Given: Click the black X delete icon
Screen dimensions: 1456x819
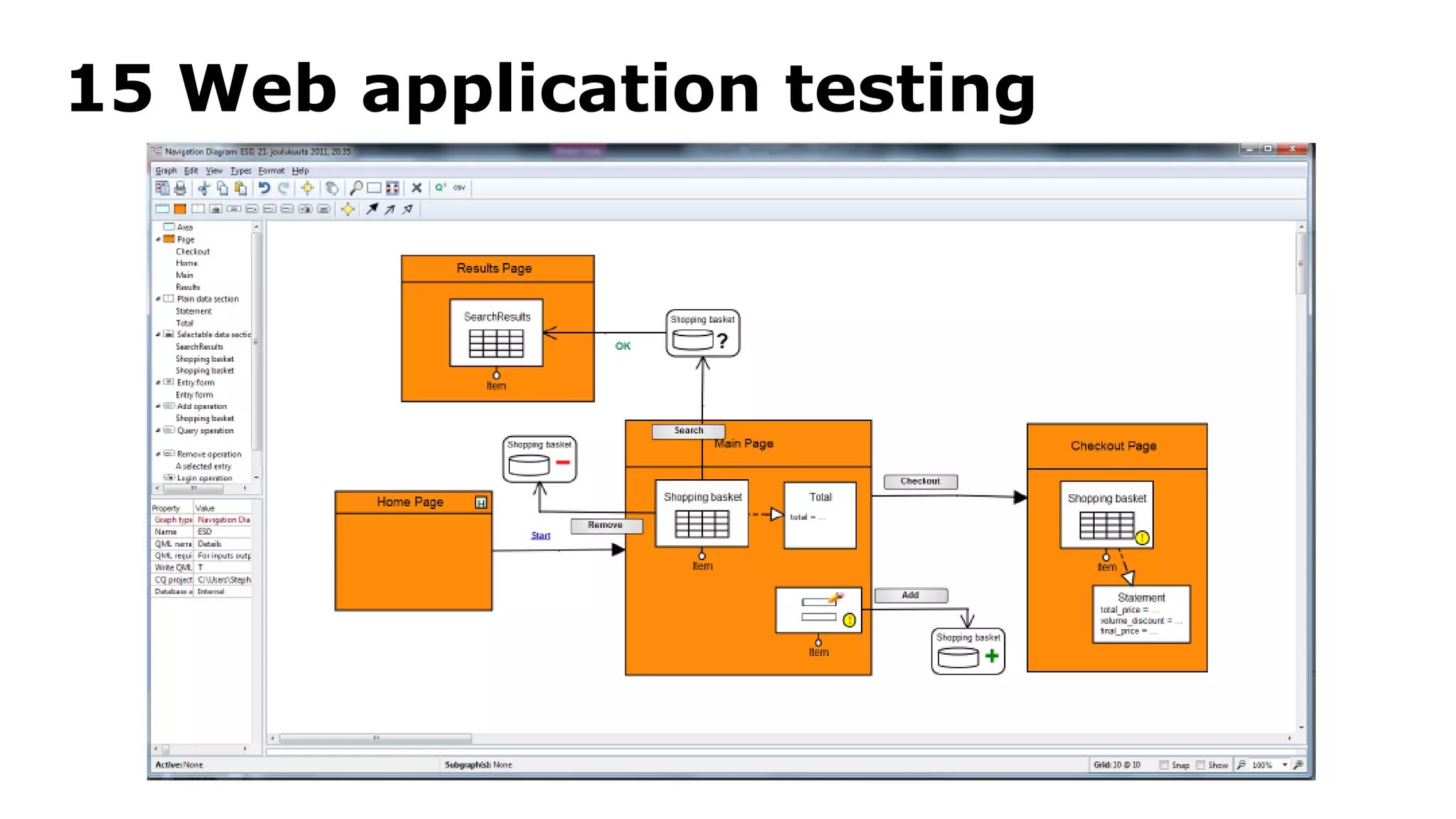Looking at the screenshot, I should coord(417,188).
